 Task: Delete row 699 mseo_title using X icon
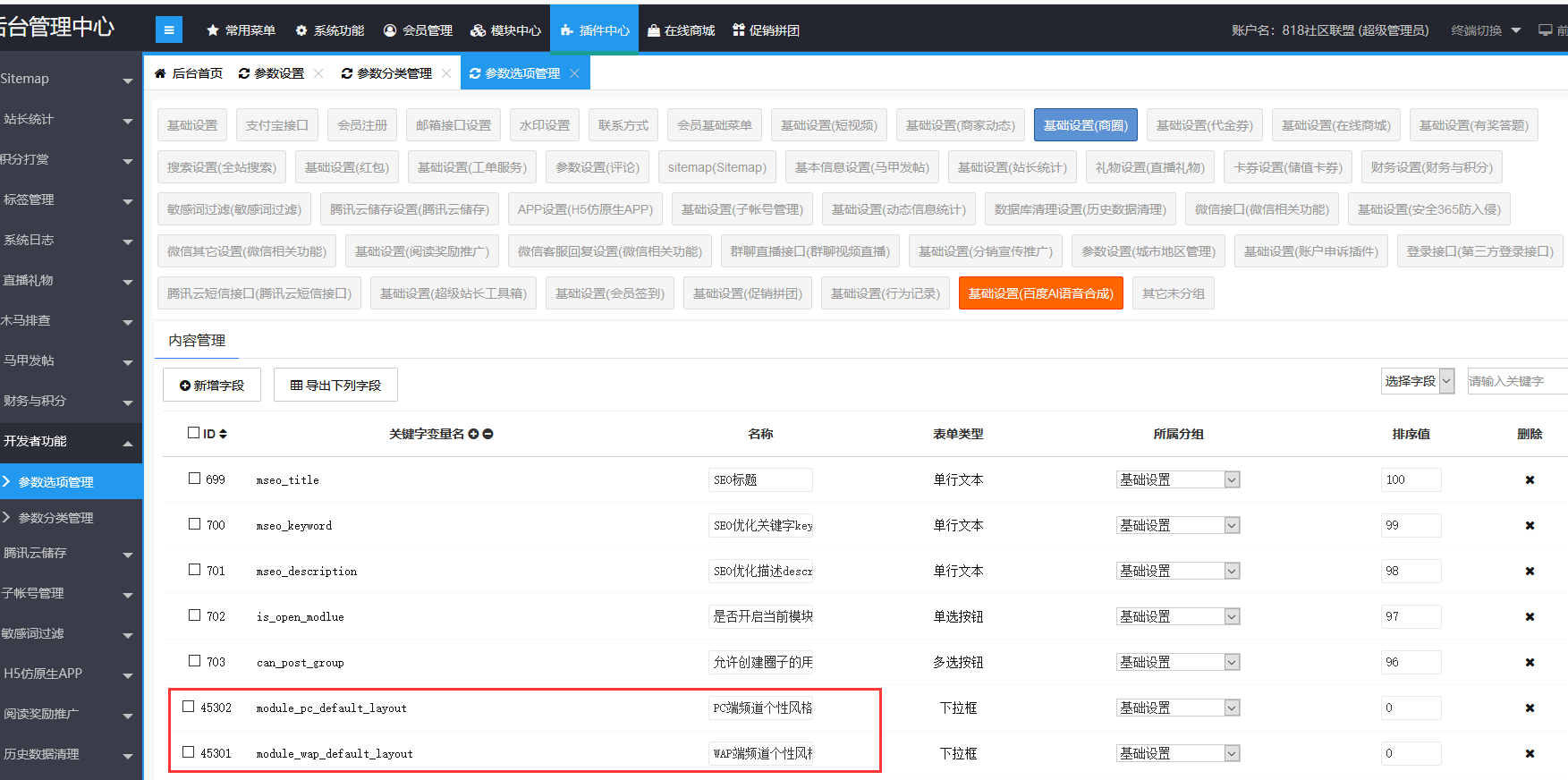(x=1530, y=480)
